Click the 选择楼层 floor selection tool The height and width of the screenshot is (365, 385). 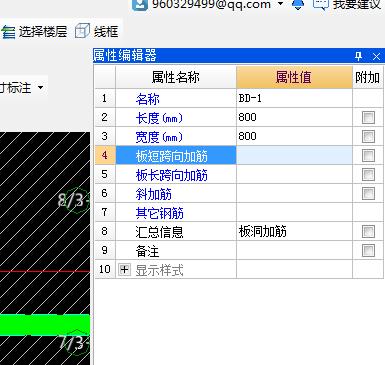tap(34, 32)
